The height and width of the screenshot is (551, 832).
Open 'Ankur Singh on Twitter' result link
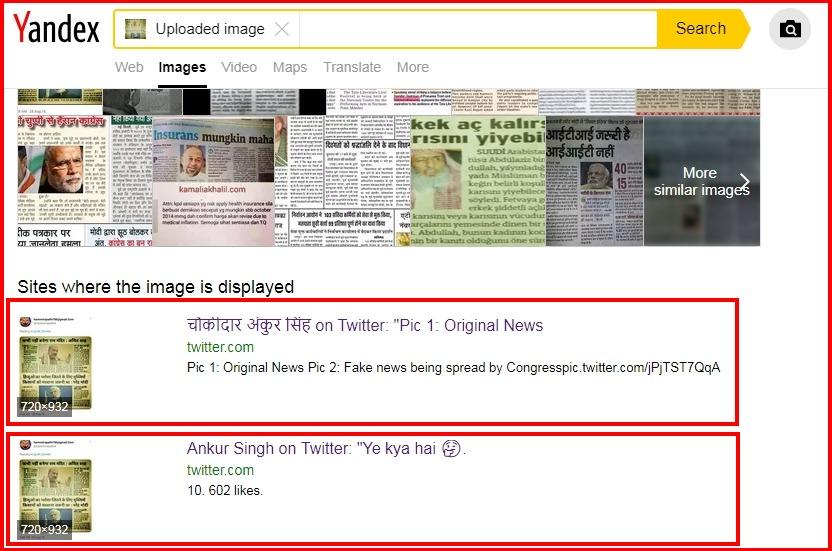coord(326,449)
